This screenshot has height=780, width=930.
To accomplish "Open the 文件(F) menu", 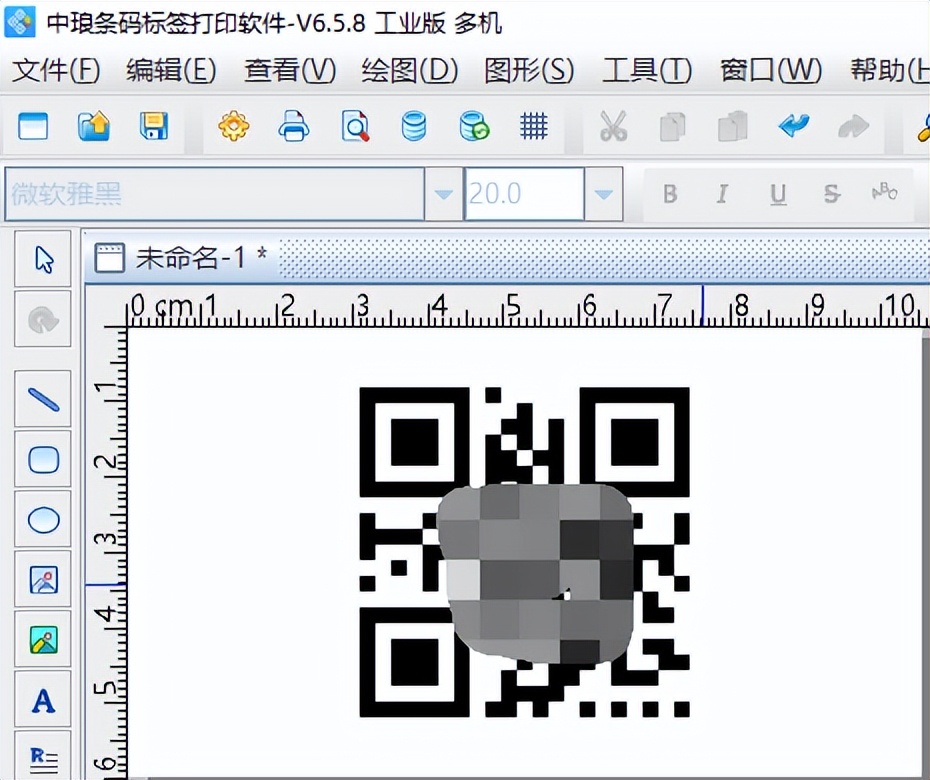I will (x=56, y=71).
